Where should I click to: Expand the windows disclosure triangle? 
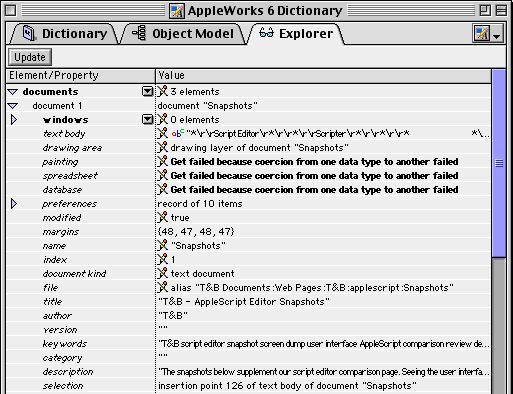tap(14, 119)
